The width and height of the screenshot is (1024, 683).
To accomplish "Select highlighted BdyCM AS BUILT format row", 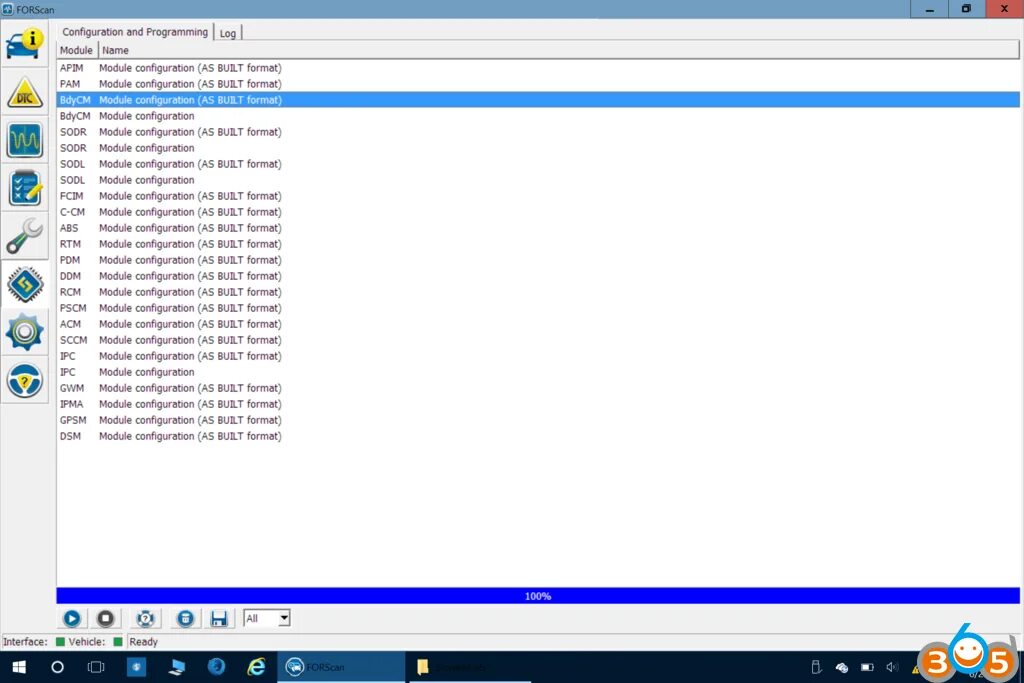I will pos(538,100).
